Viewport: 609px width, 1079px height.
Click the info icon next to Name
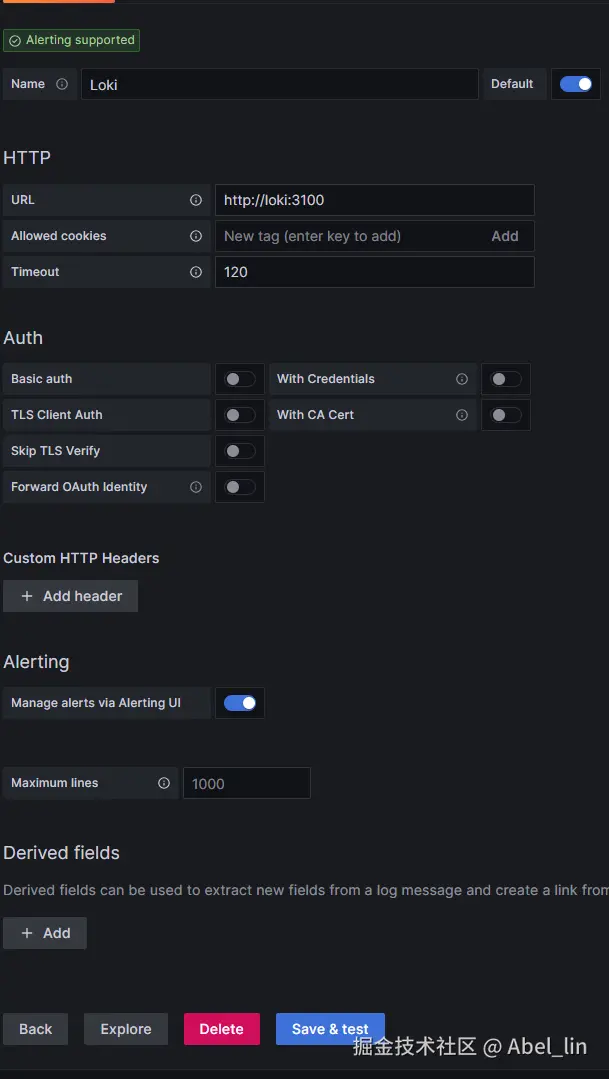tap(62, 84)
